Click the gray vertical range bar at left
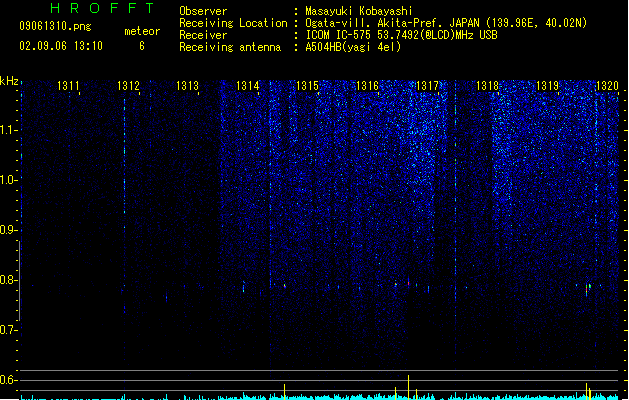The image size is (629, 400). coord(19,281)
